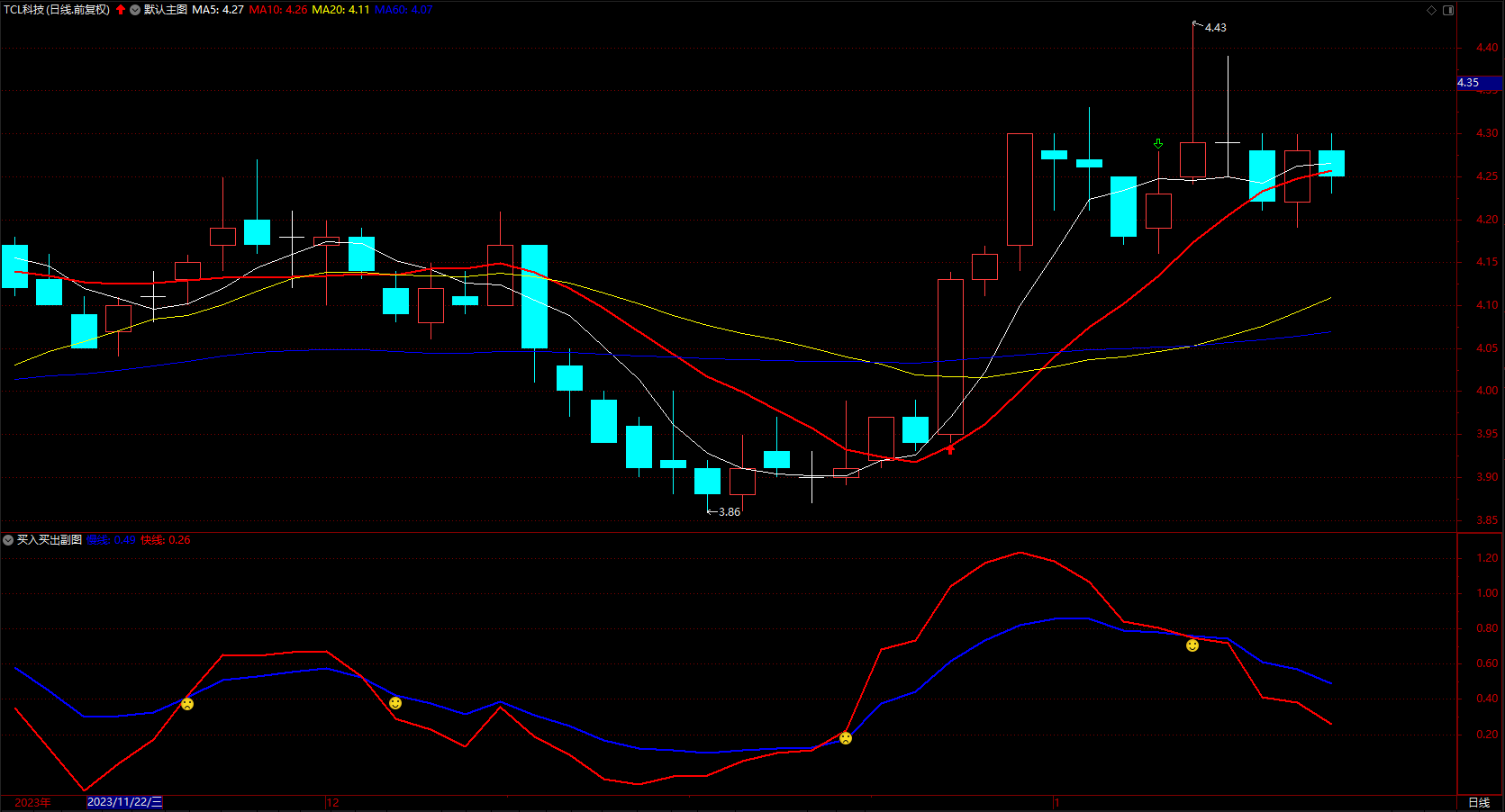This screenshot has height=812, width=1505.
Task: Click the diamond icon at top right
Action: coord(1431,10)
